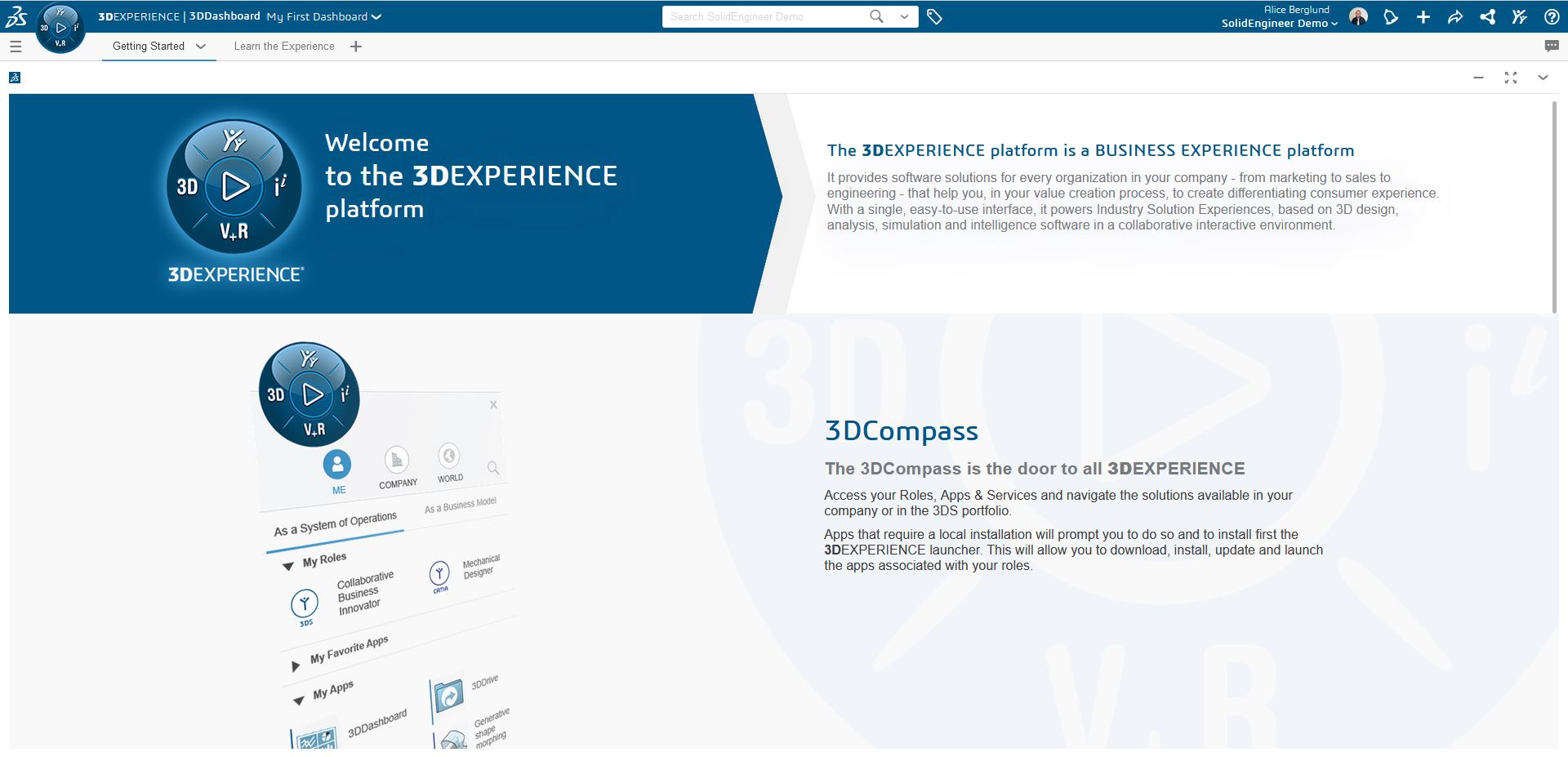
Task: Open notifications flag icon
Action: tap(1391, 17)
